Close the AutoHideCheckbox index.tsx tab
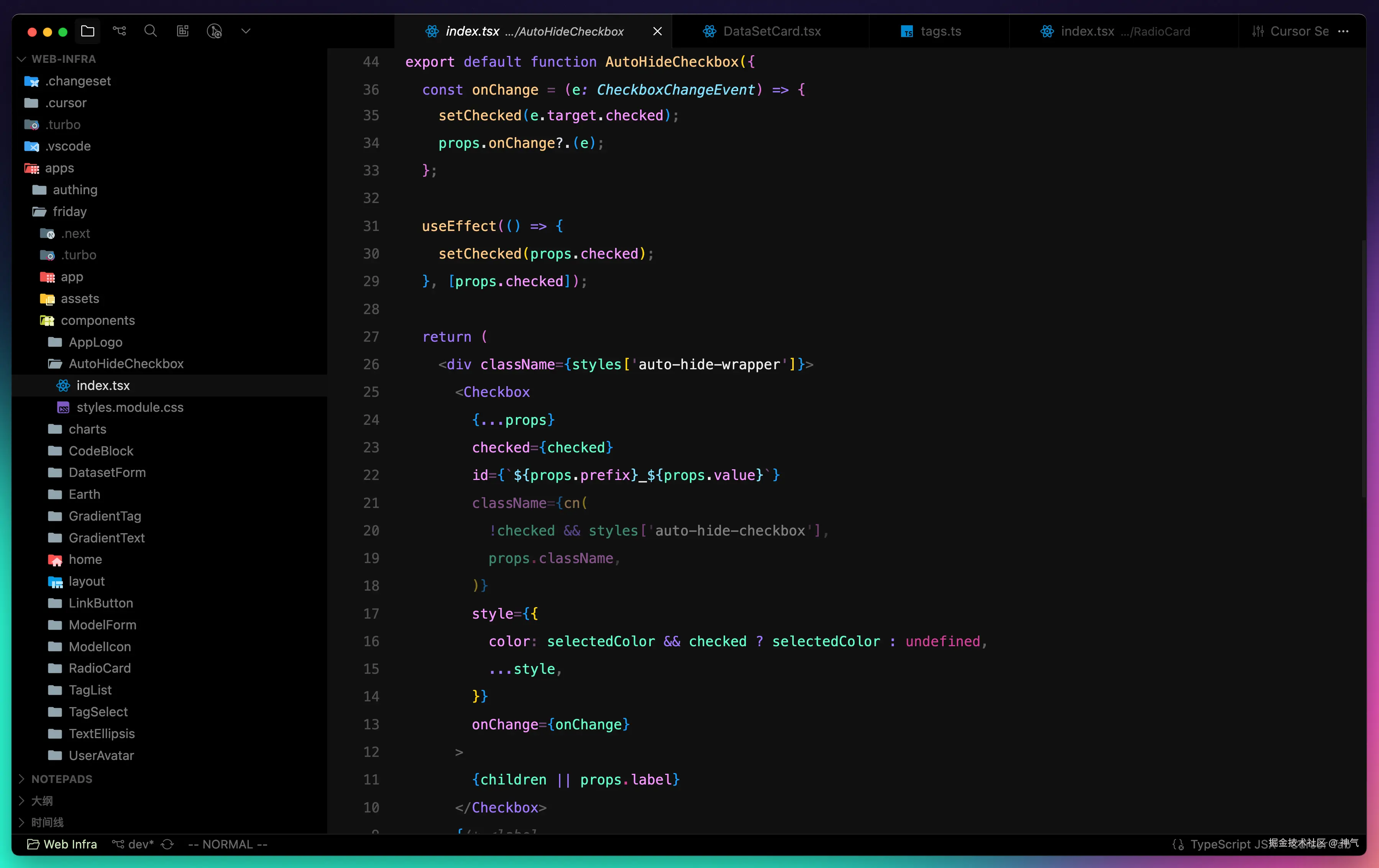 click(x=657, y=31)
